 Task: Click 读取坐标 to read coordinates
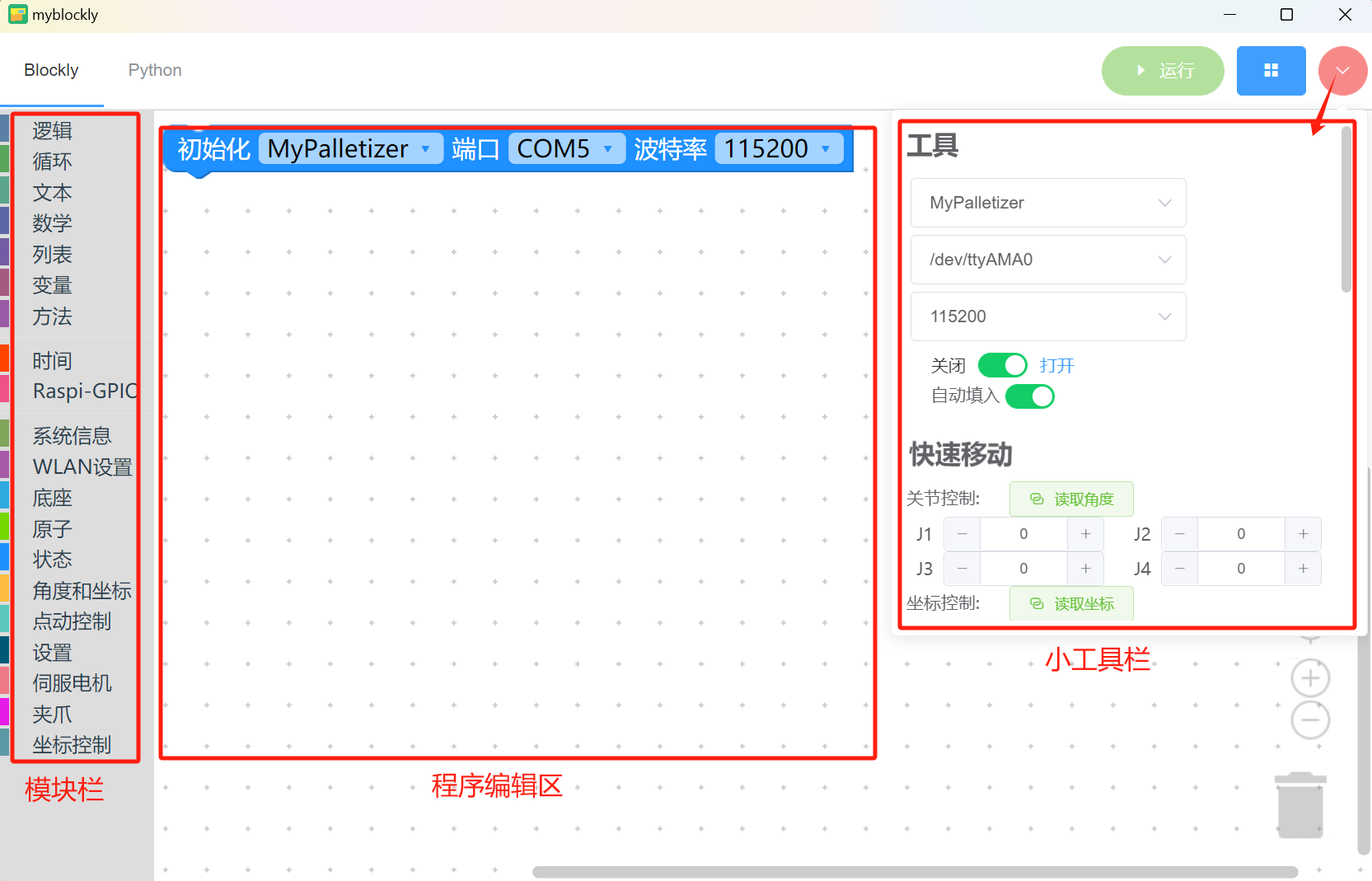pos(1071,603)
